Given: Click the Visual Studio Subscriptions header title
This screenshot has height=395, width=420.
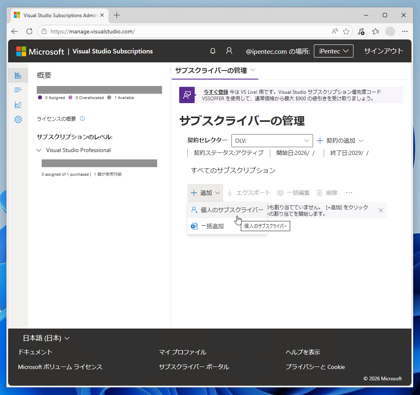Looking at the screenshot, I should click(x=113, y=51).
